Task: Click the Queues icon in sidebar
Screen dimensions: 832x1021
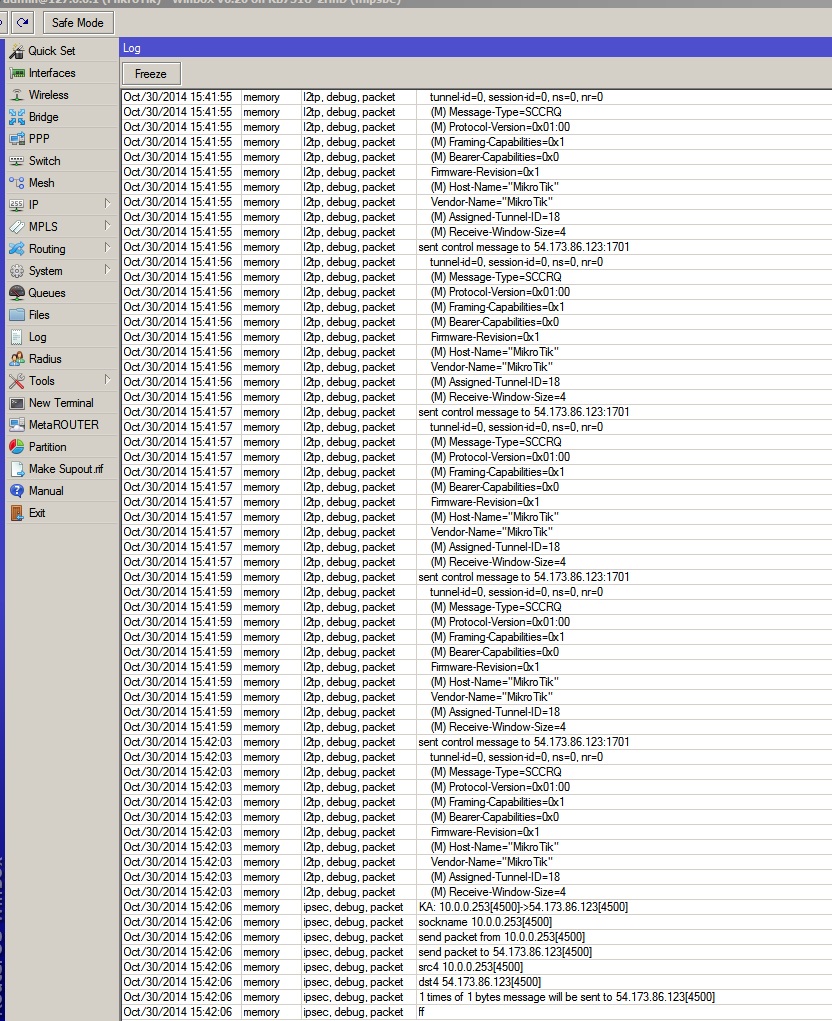Action: pyautogui.click(x=17, y=293)
